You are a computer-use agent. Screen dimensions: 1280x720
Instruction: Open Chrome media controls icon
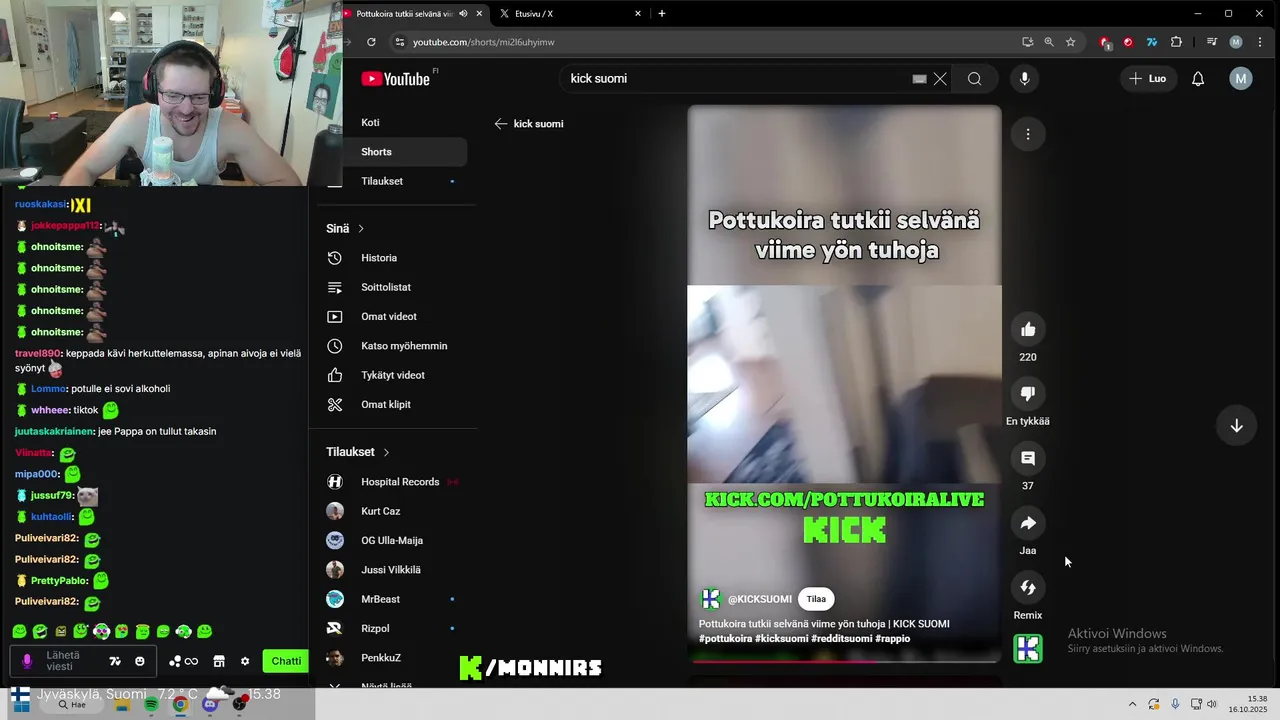pos(1212,42)
